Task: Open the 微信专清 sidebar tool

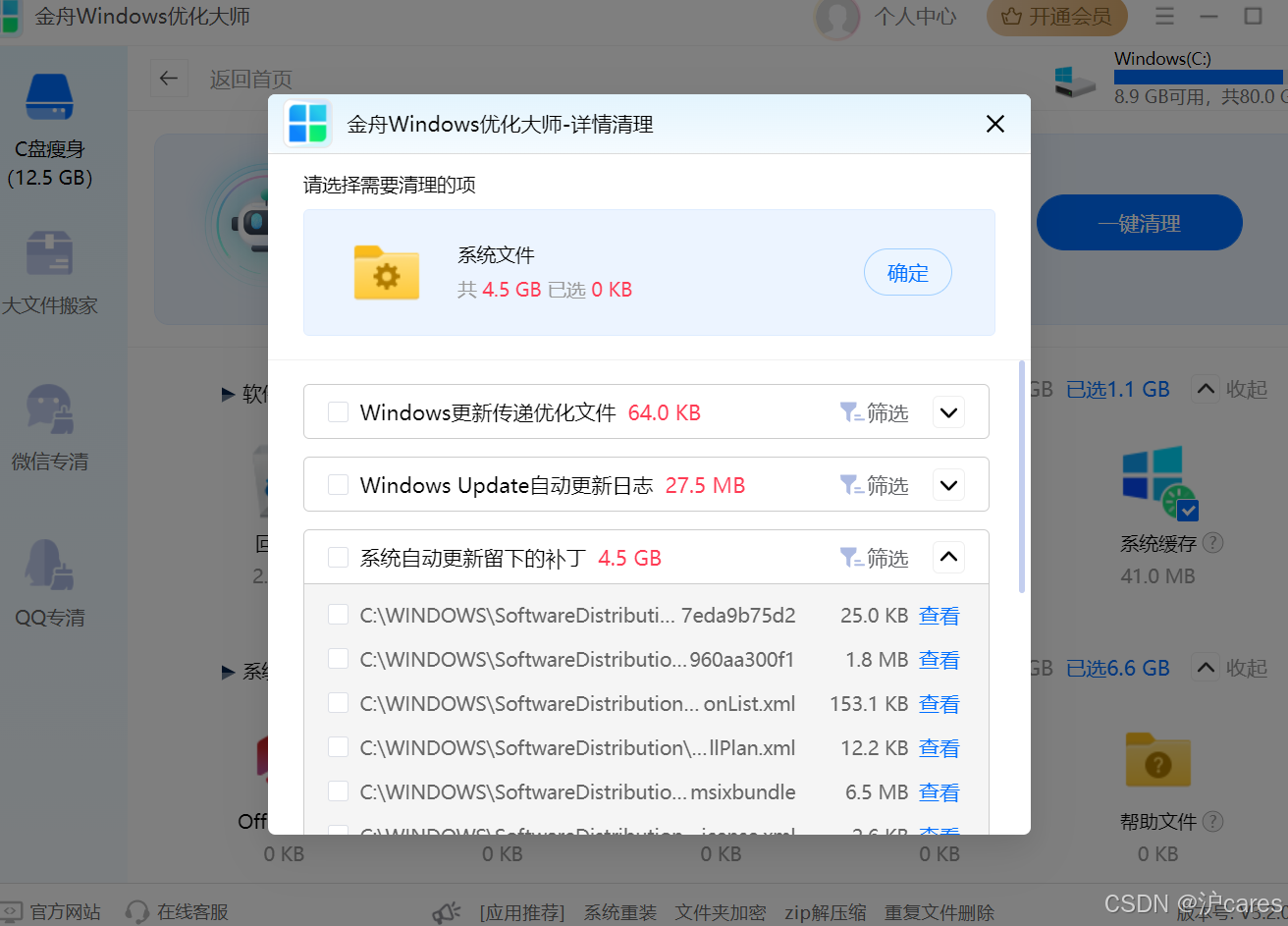Action: coord(49,428)
